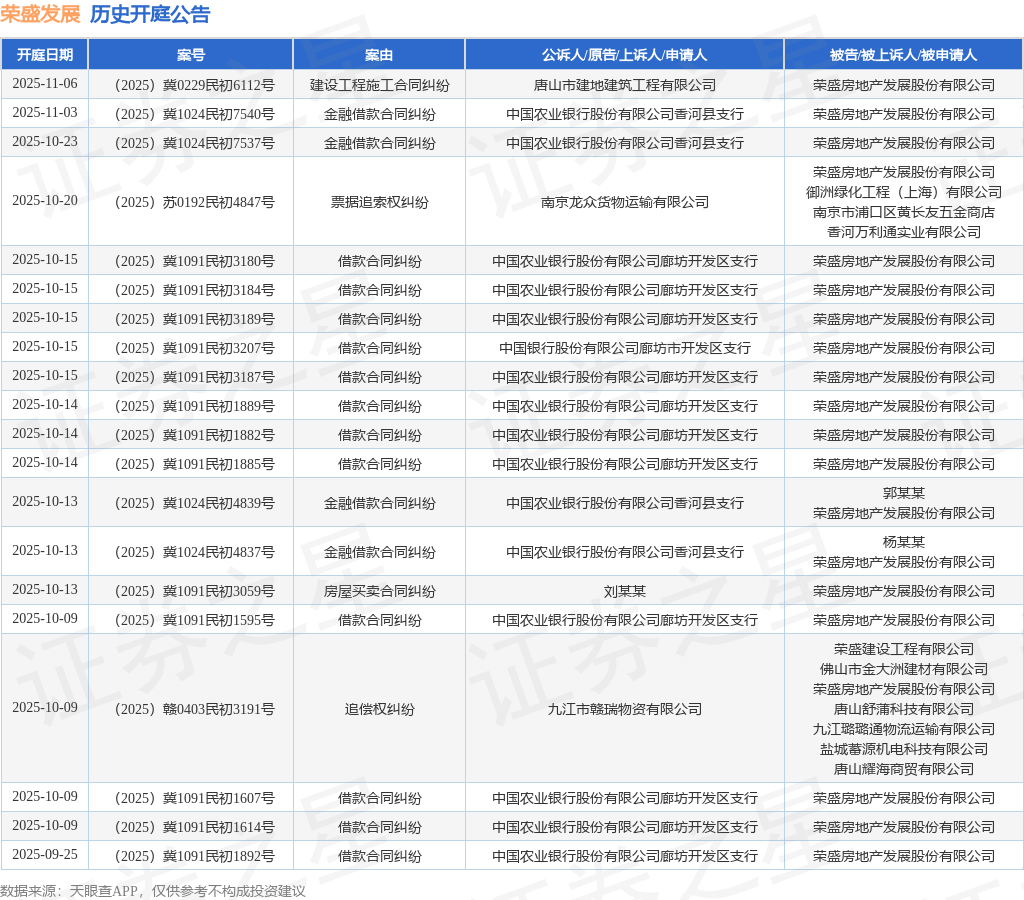1024x900 pixels.
Task: Select the 案由 column header
Action: tap(379, 55)
